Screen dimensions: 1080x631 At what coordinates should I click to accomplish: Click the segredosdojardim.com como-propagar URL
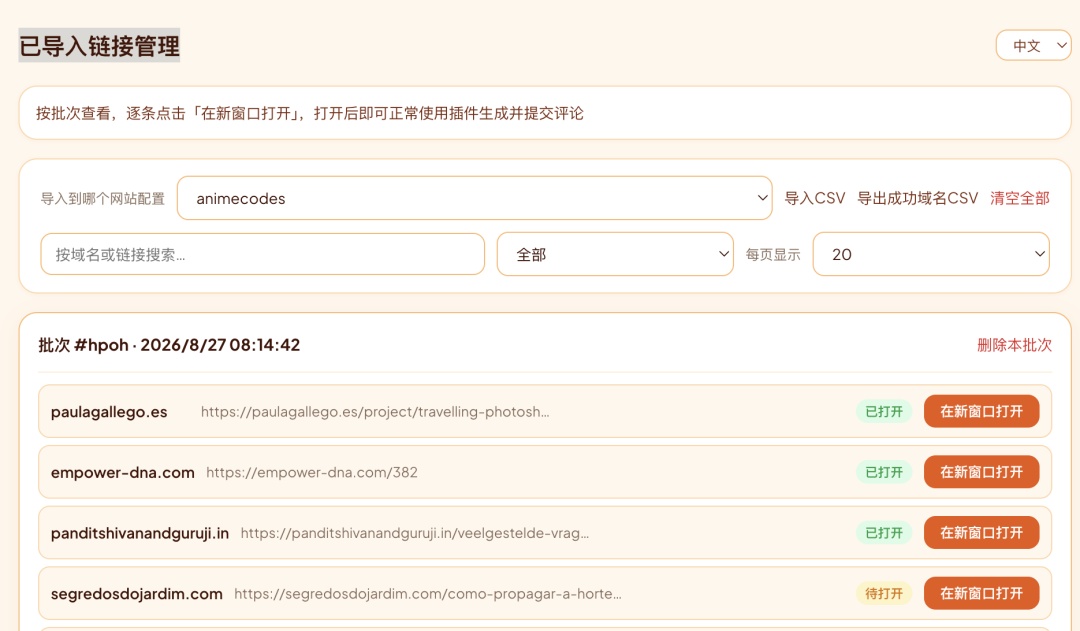(428, 594)
